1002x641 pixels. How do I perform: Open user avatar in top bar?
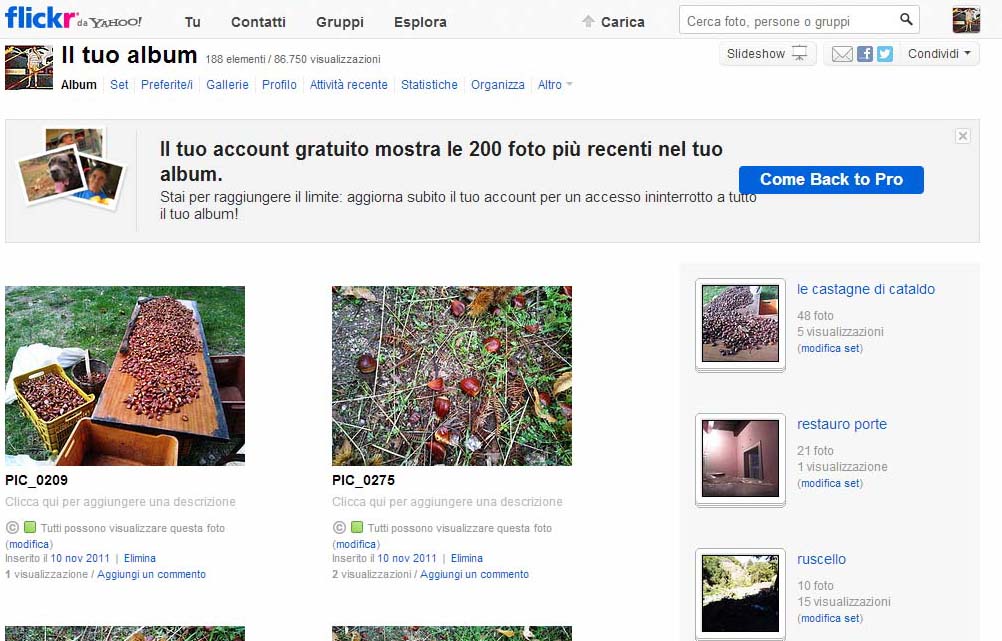click(x=965, y=20)
